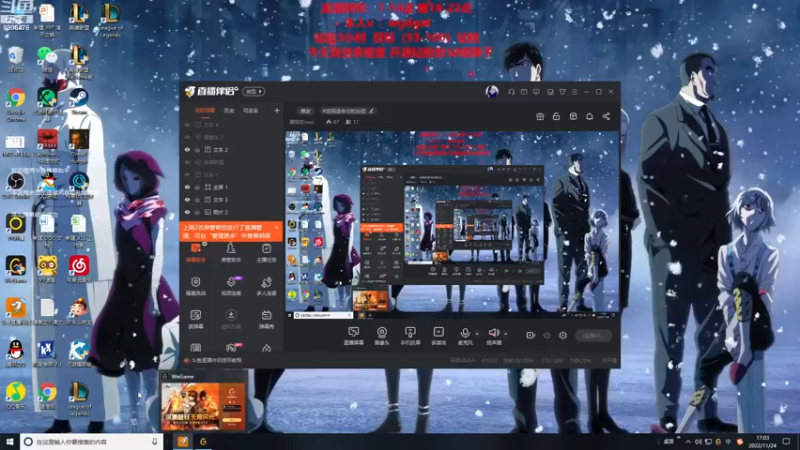
Task: Expand speaker options arrow
Action: [506, 334]
